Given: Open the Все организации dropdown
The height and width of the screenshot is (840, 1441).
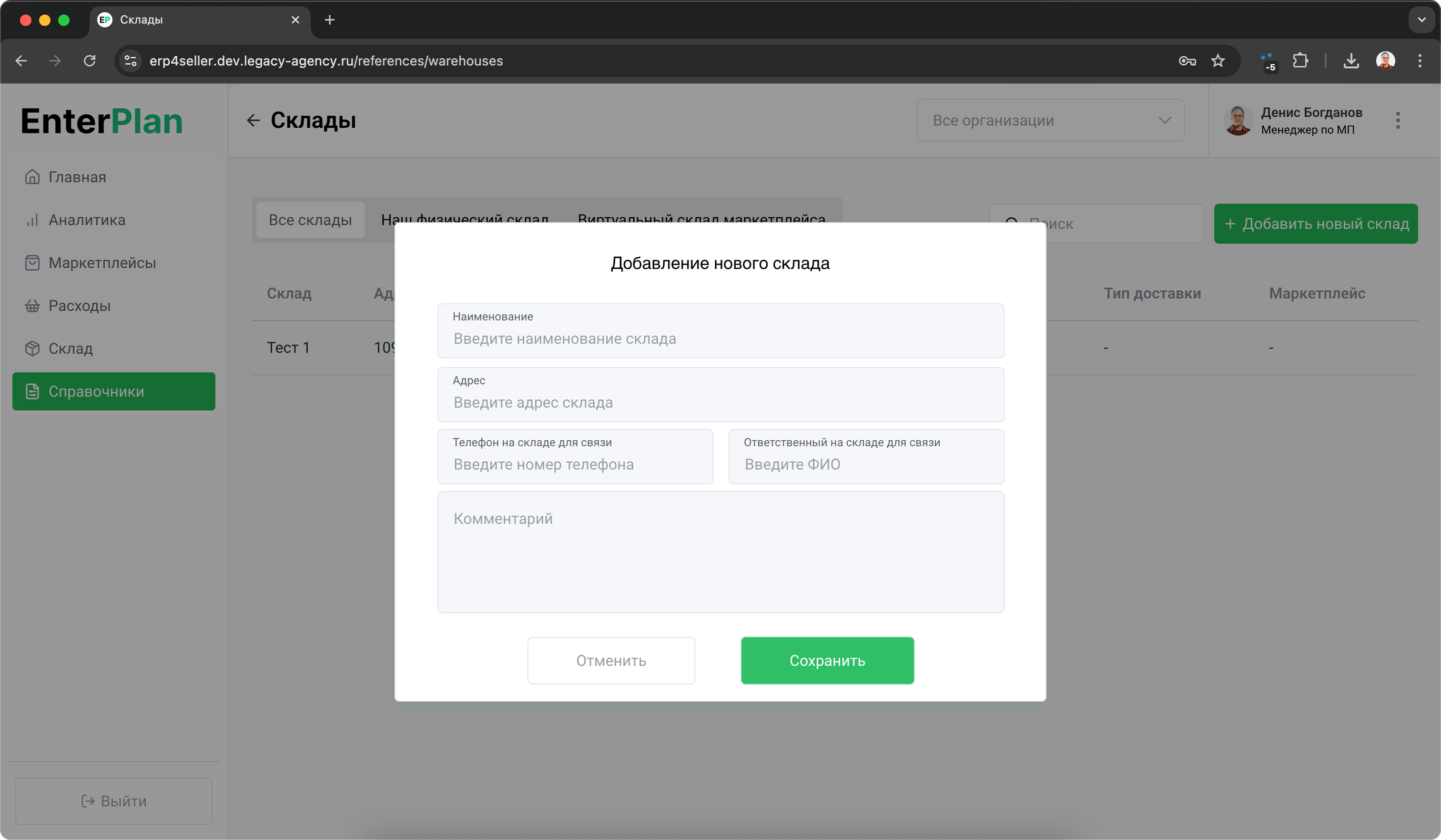Looking at the screenshot, I should 1051,120.
